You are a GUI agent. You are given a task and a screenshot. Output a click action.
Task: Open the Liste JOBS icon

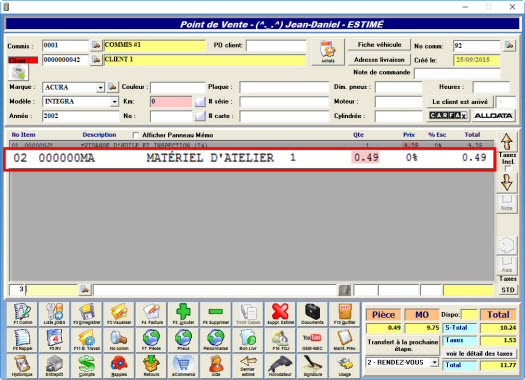click(55, 314)
